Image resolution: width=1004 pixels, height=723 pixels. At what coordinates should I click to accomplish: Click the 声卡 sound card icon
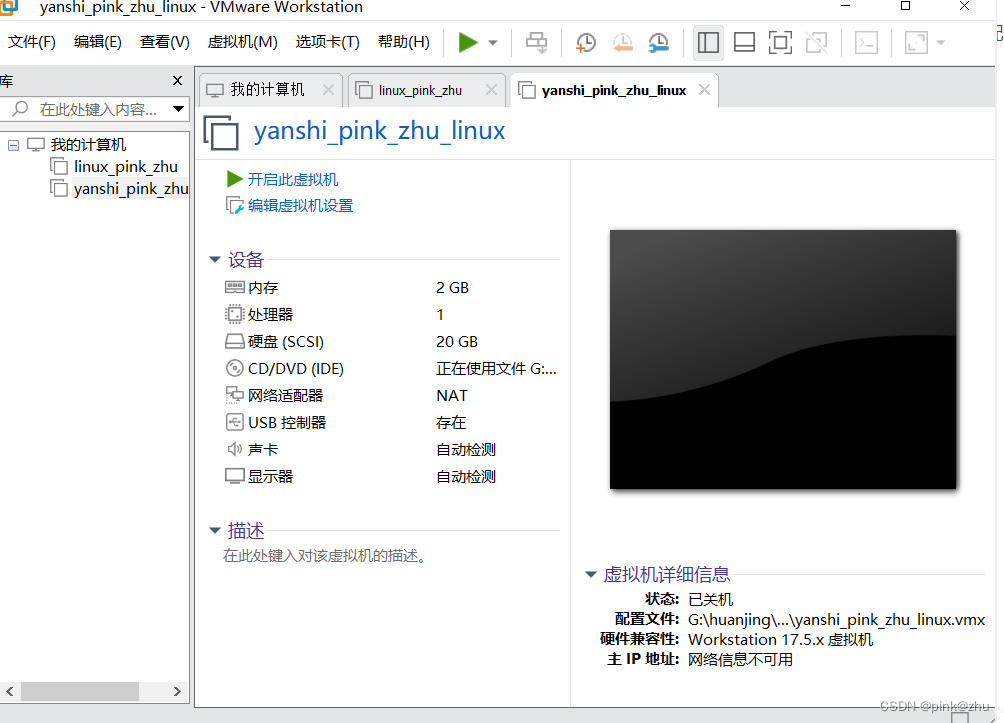pos(234,449)
